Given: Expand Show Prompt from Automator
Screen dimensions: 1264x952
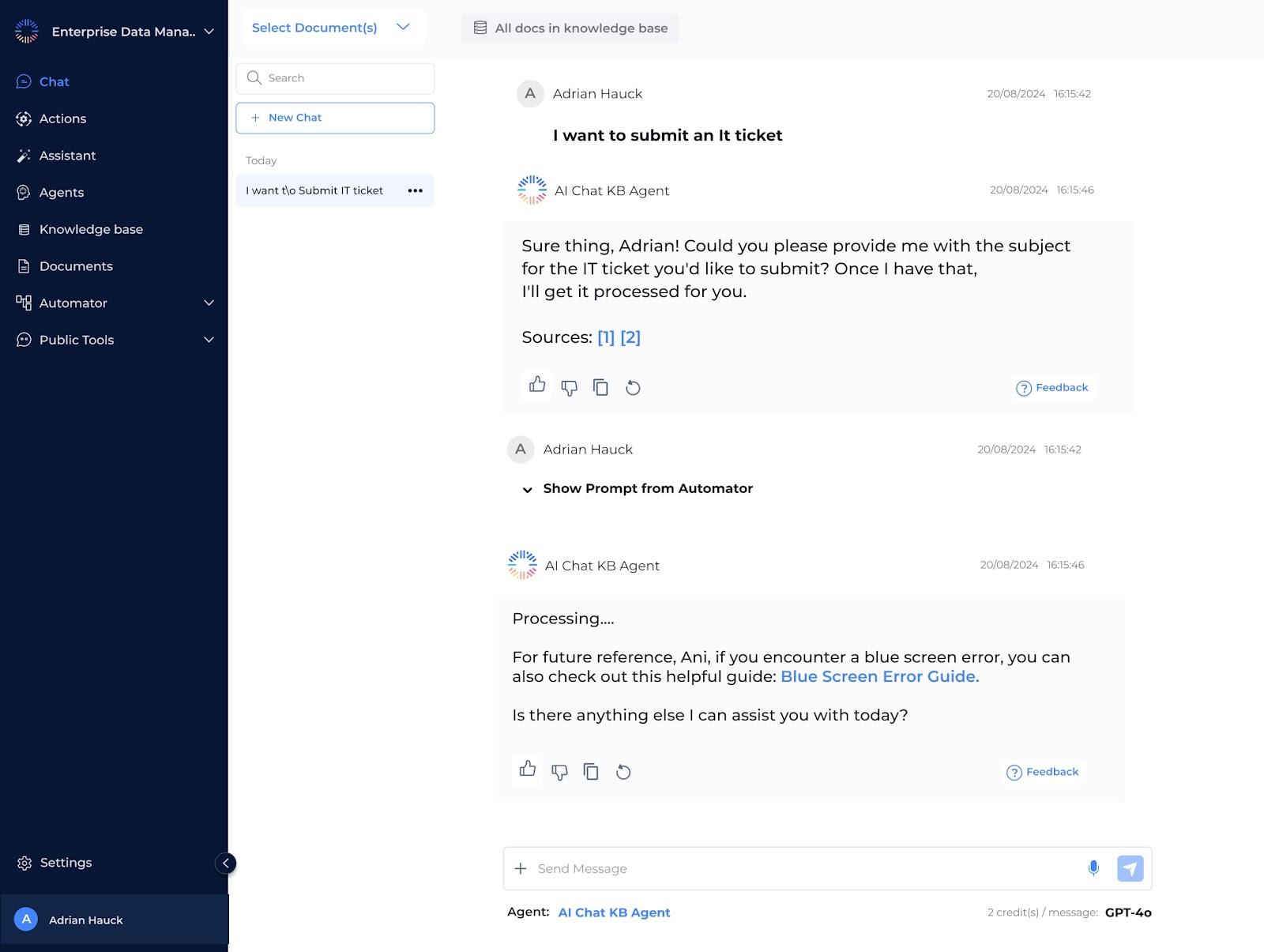Looking at the screenshot, I should tap(638, 489).
